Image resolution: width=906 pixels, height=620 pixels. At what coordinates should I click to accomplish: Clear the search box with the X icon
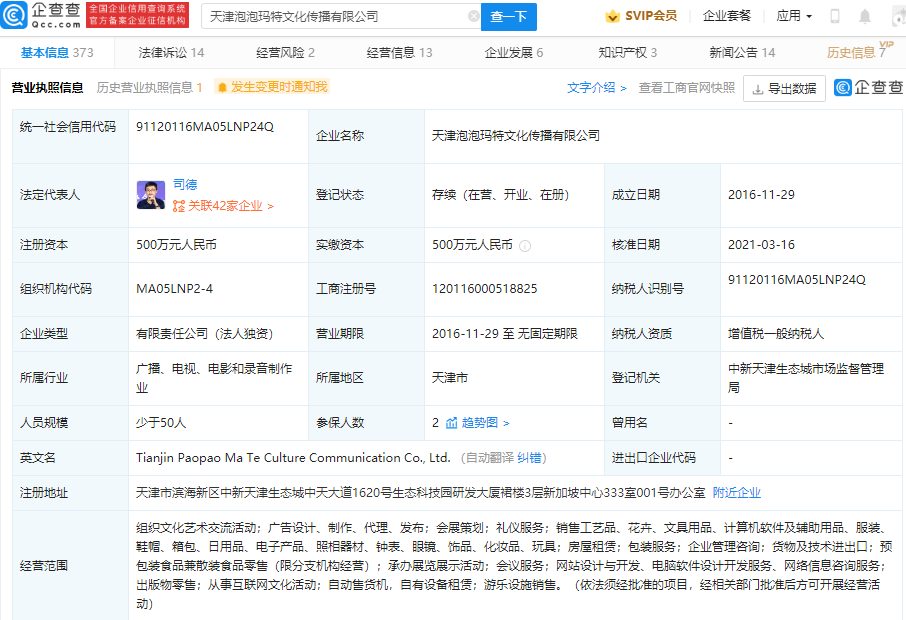(474, 17)
